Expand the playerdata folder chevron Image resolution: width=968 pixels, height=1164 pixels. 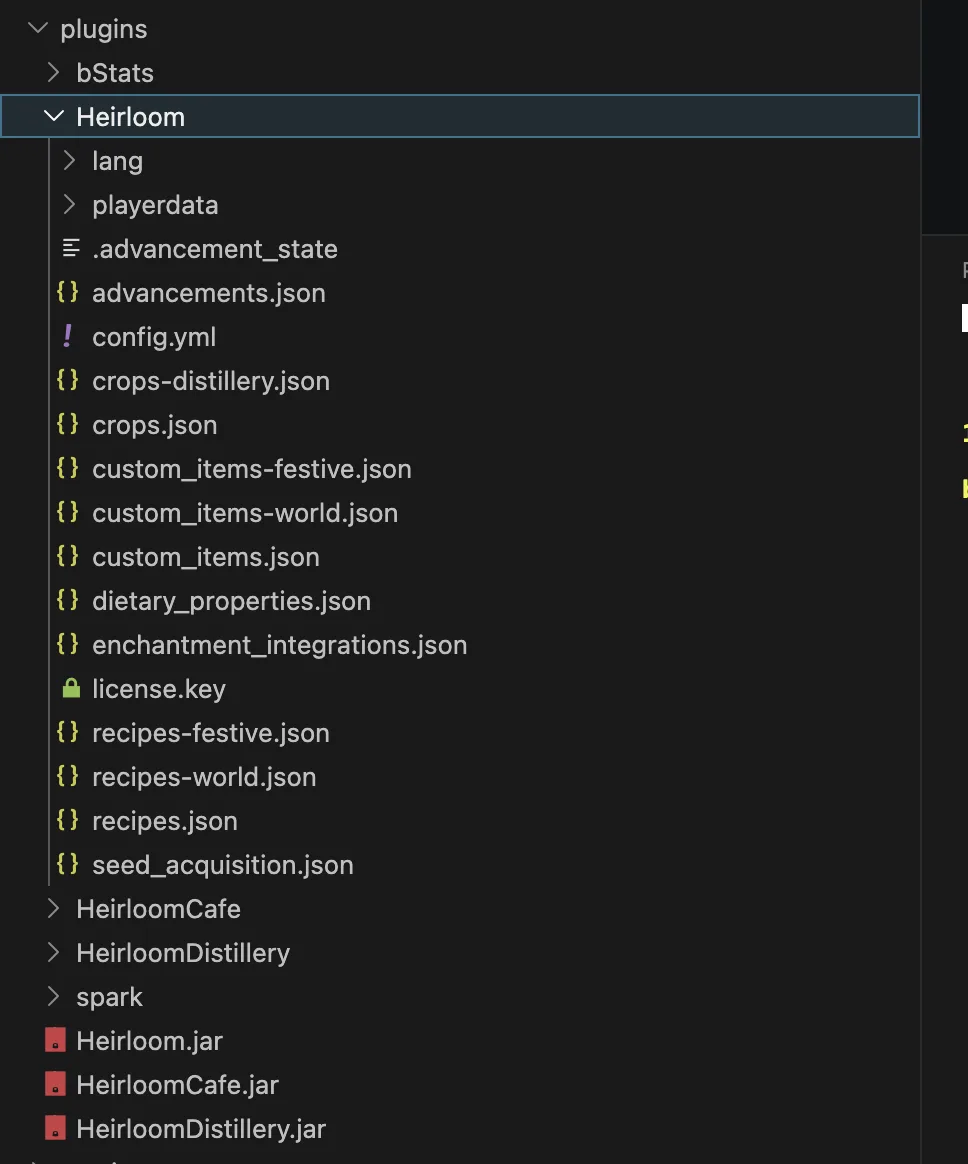tap(69, 204)
